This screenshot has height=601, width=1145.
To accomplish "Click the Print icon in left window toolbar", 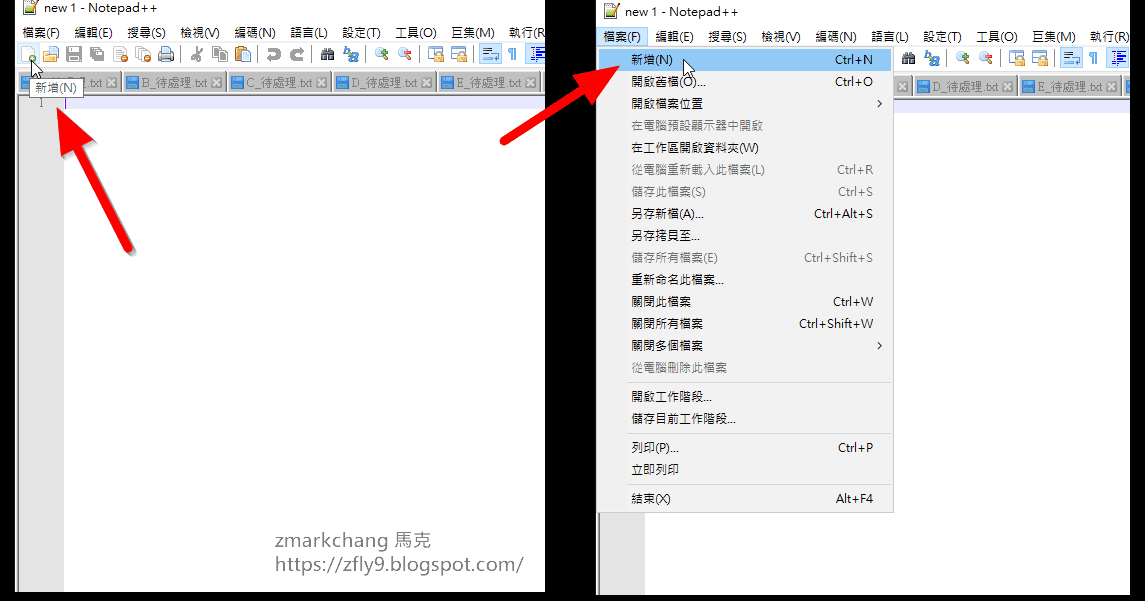I will (x=166, y=54).
